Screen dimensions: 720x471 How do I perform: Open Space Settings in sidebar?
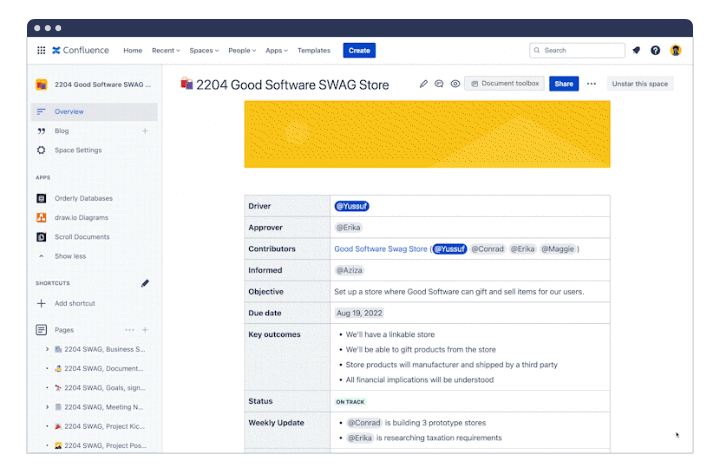coord(78,150)
